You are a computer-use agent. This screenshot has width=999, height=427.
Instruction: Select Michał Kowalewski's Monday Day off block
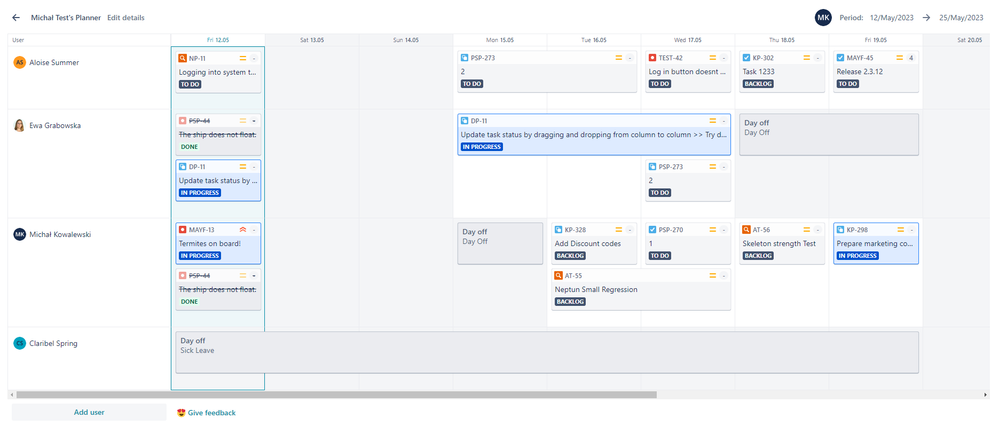point(500,243)
